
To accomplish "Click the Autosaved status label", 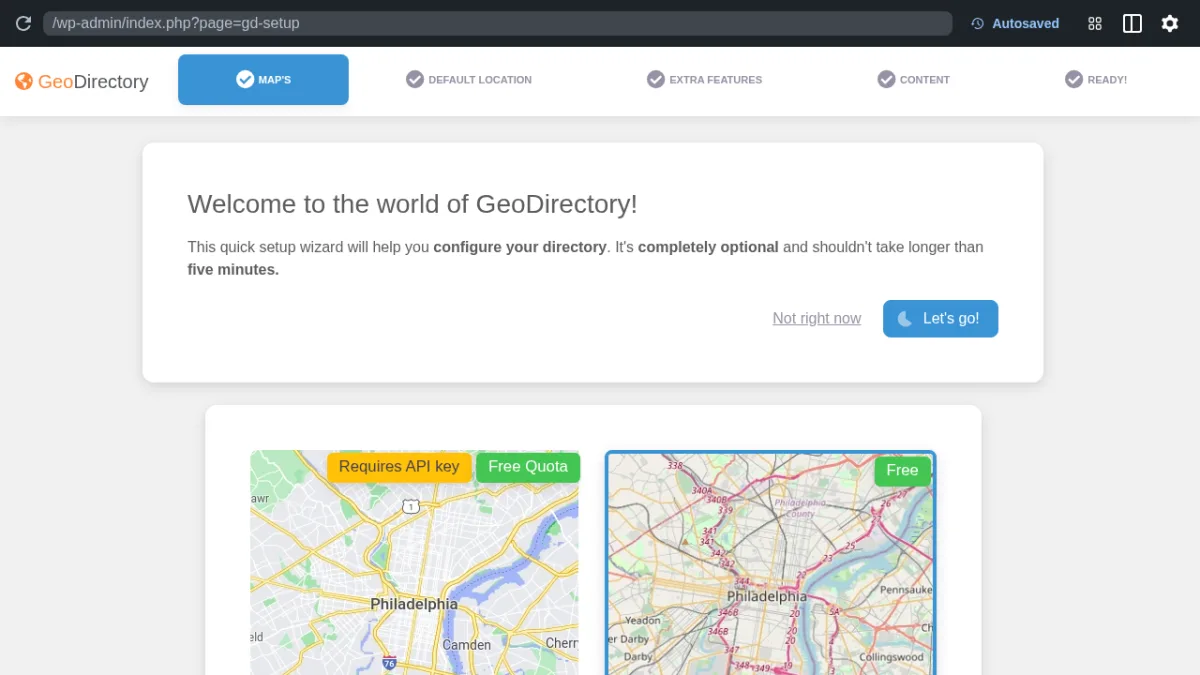I will 1025,23.
